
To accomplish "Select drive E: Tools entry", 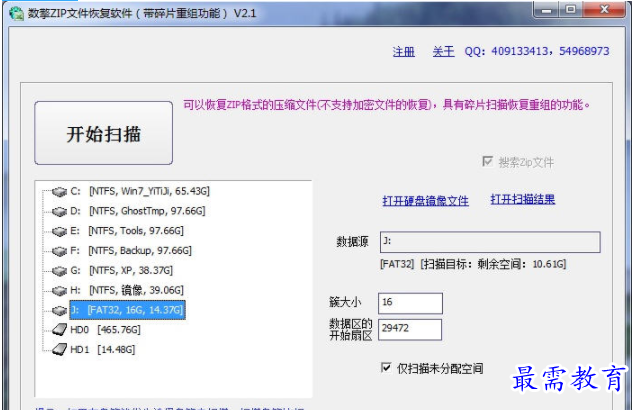I will (x=127, y=230).
